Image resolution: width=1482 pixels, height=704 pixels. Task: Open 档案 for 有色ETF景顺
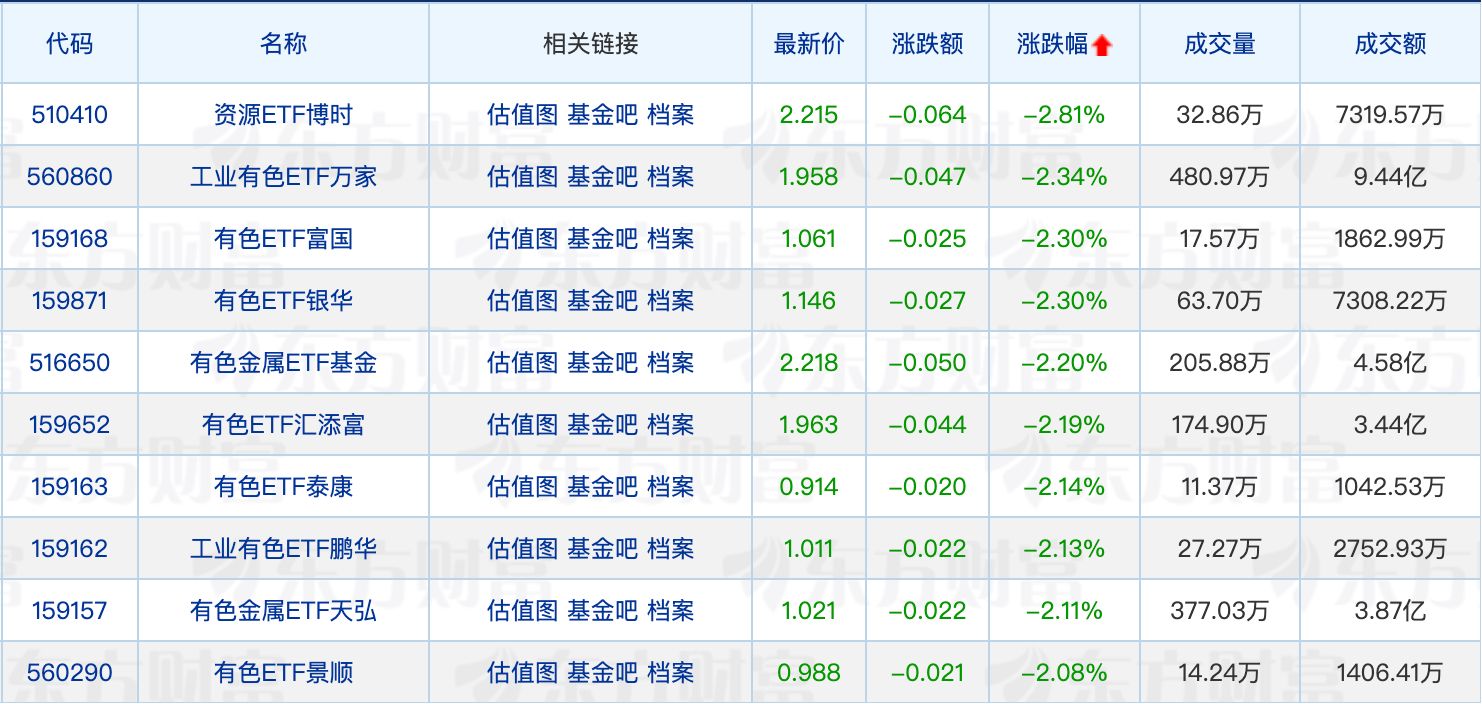pyautogui.click(x=670, y=673)
